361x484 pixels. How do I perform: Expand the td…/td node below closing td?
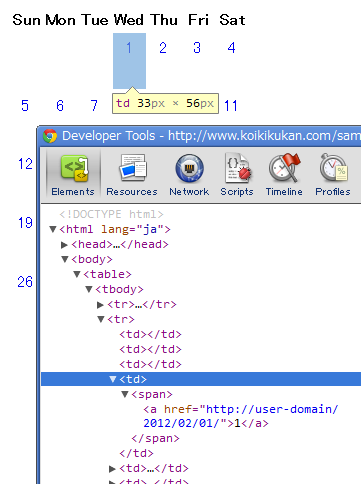tap(112, 469)
